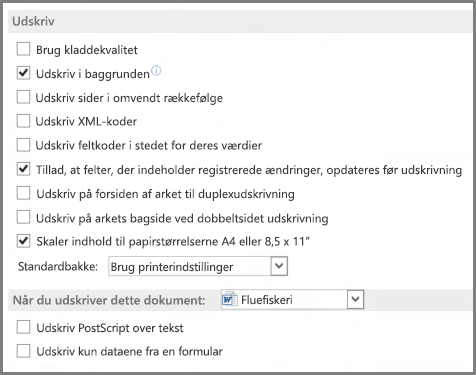Viewport: 476px width, 375px height.
Task: Enable Udskriv feltkoder i stedet for deres værdier
Action: (x=23, y=145)
